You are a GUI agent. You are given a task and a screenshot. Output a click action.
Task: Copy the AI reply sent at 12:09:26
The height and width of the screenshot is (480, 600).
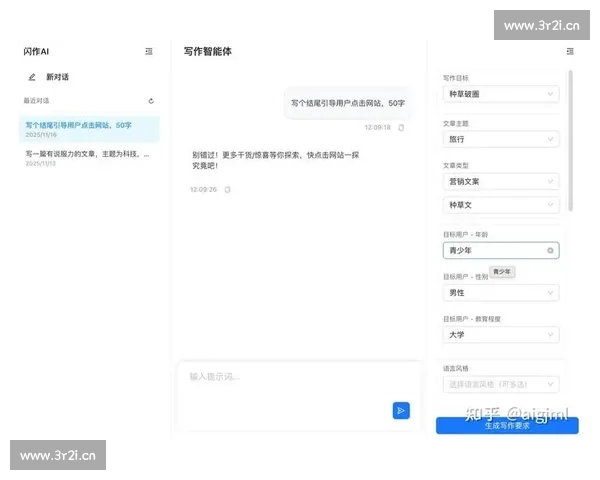click(227, 189)
